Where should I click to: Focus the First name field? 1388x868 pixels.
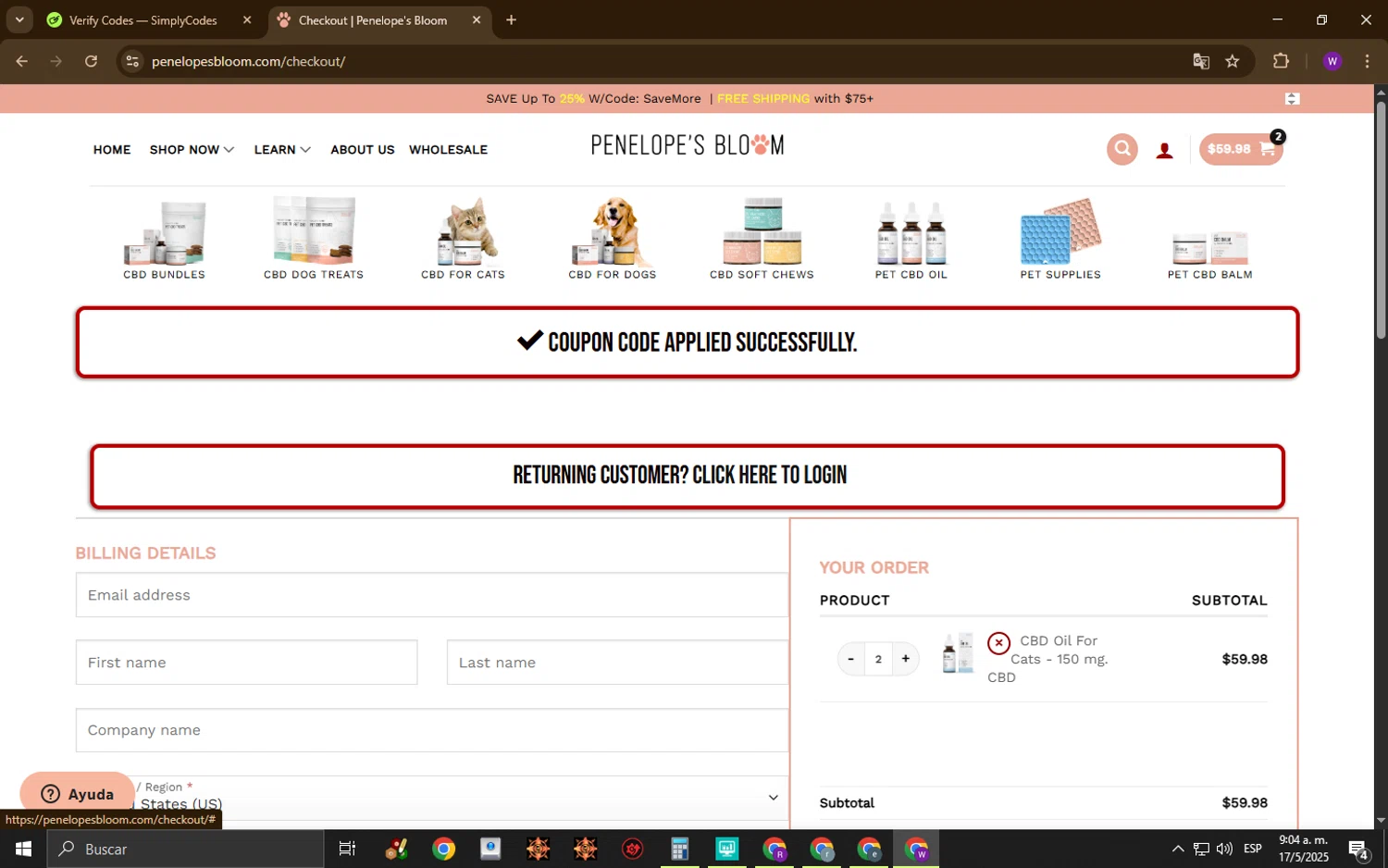[246, 663]
